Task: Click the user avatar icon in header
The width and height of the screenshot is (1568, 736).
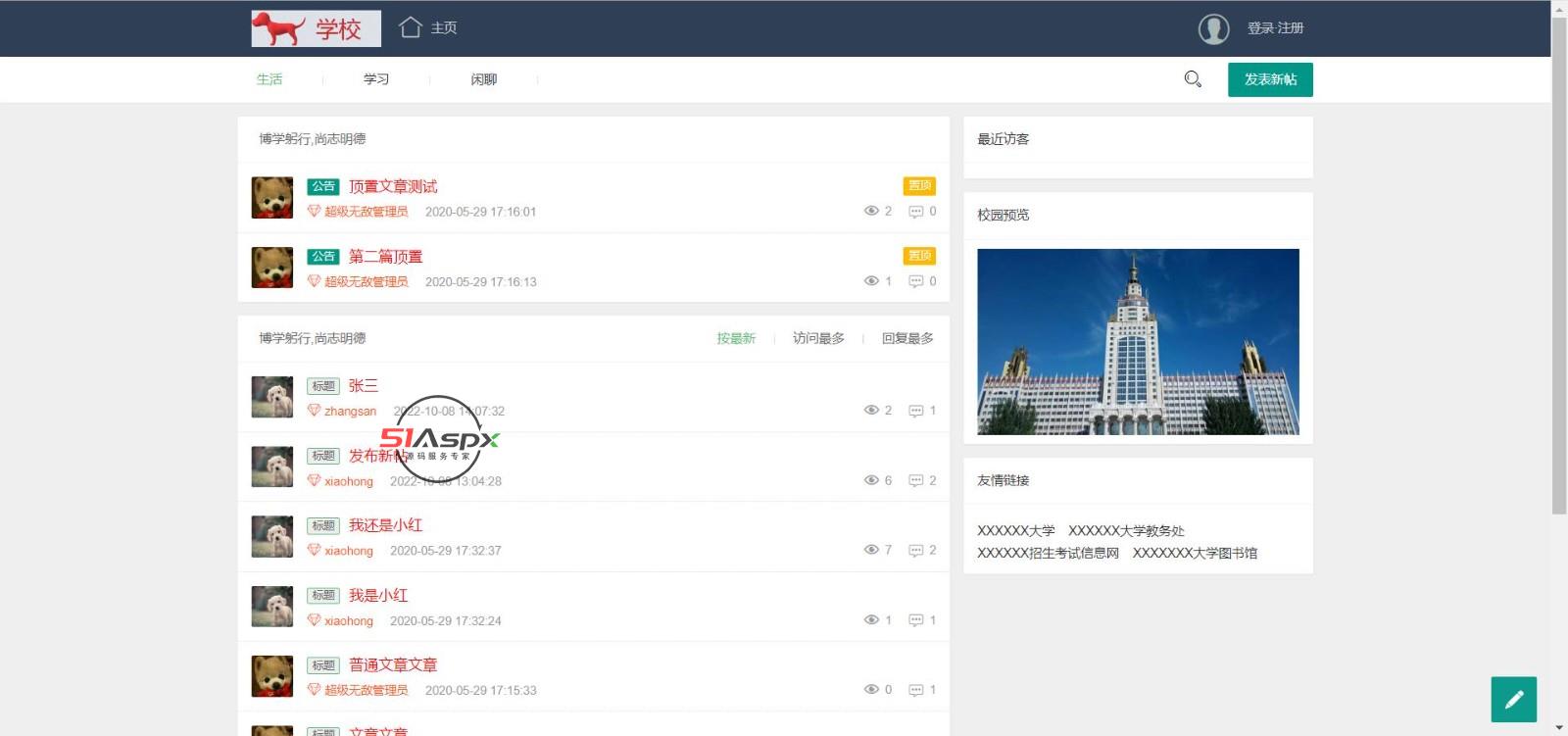Action: pos(1213,28)
